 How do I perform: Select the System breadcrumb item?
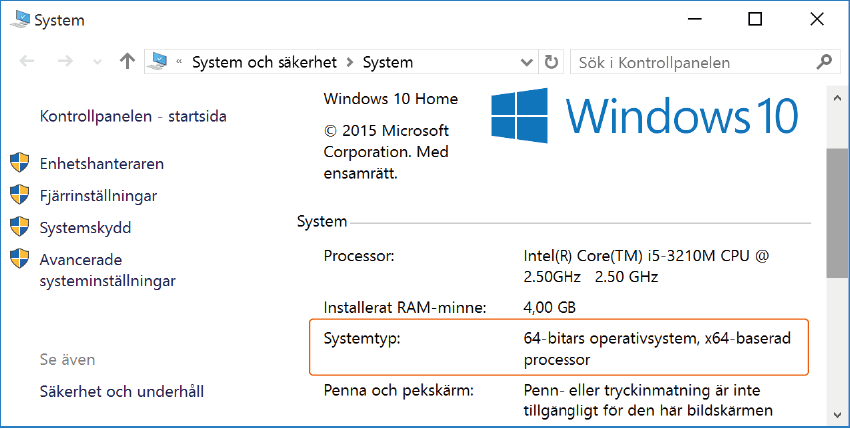click(x=387, y=62)
